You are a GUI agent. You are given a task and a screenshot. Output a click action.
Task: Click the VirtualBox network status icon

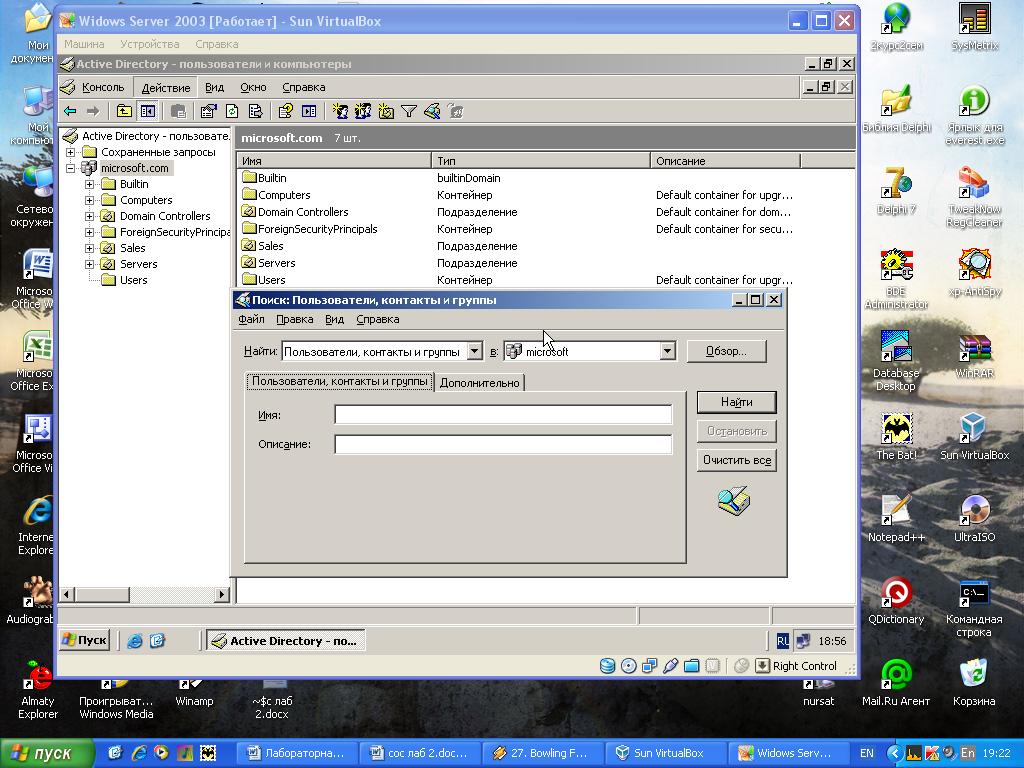[x=649, y=666]
